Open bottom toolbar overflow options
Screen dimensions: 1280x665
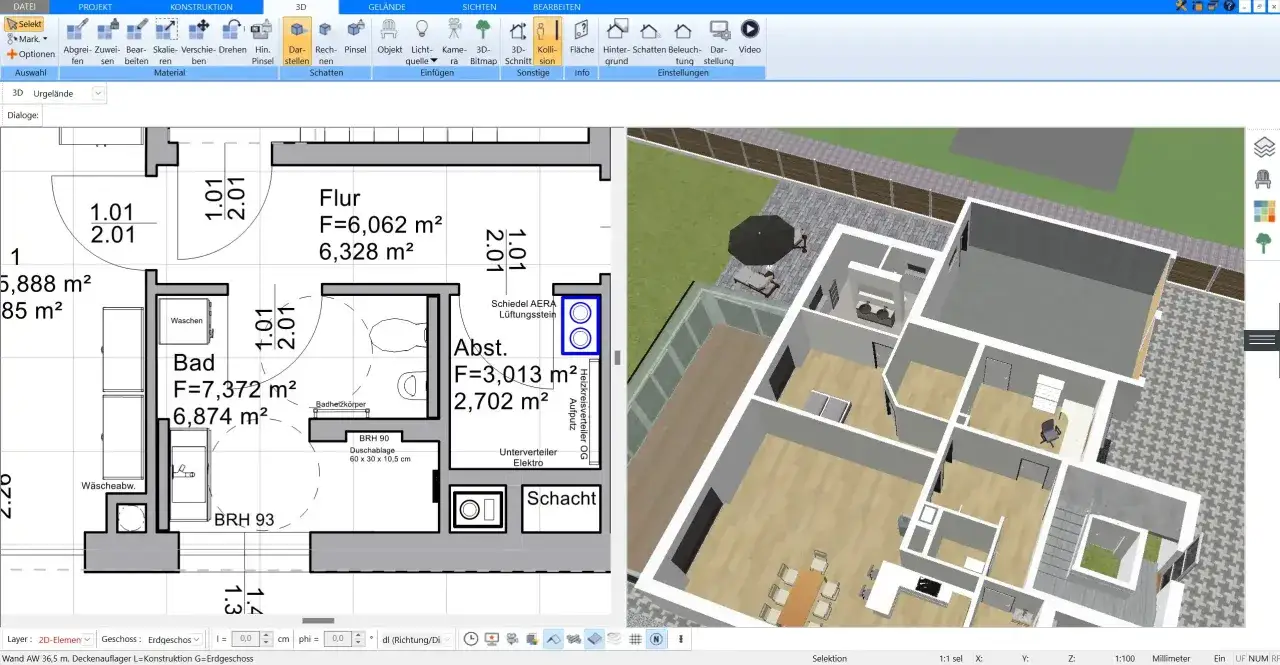coord(681,639)
